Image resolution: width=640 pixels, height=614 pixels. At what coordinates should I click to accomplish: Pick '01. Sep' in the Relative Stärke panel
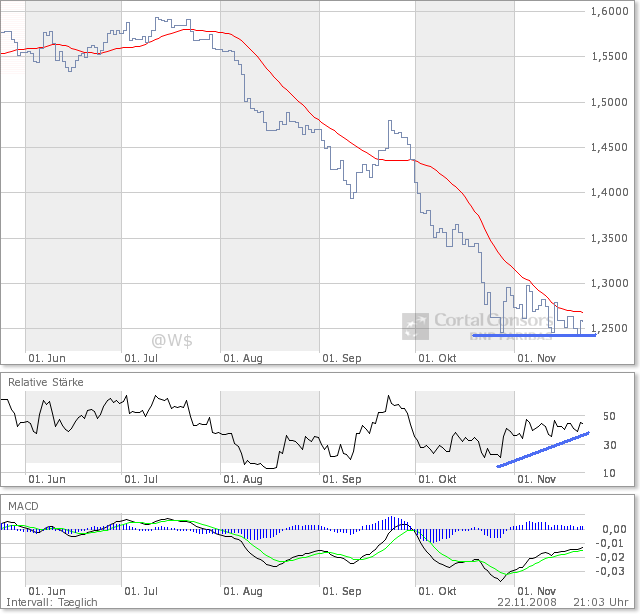click(342, 479)
